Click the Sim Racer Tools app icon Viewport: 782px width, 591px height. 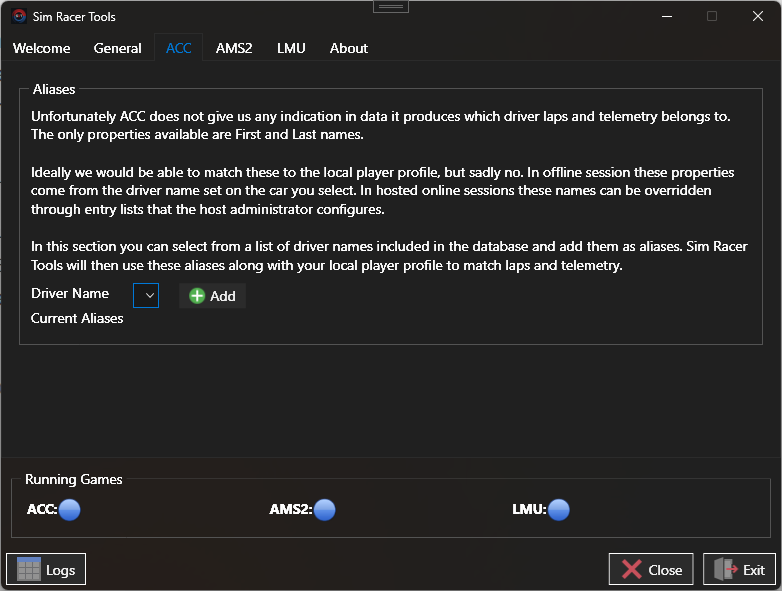click(19, 17)
